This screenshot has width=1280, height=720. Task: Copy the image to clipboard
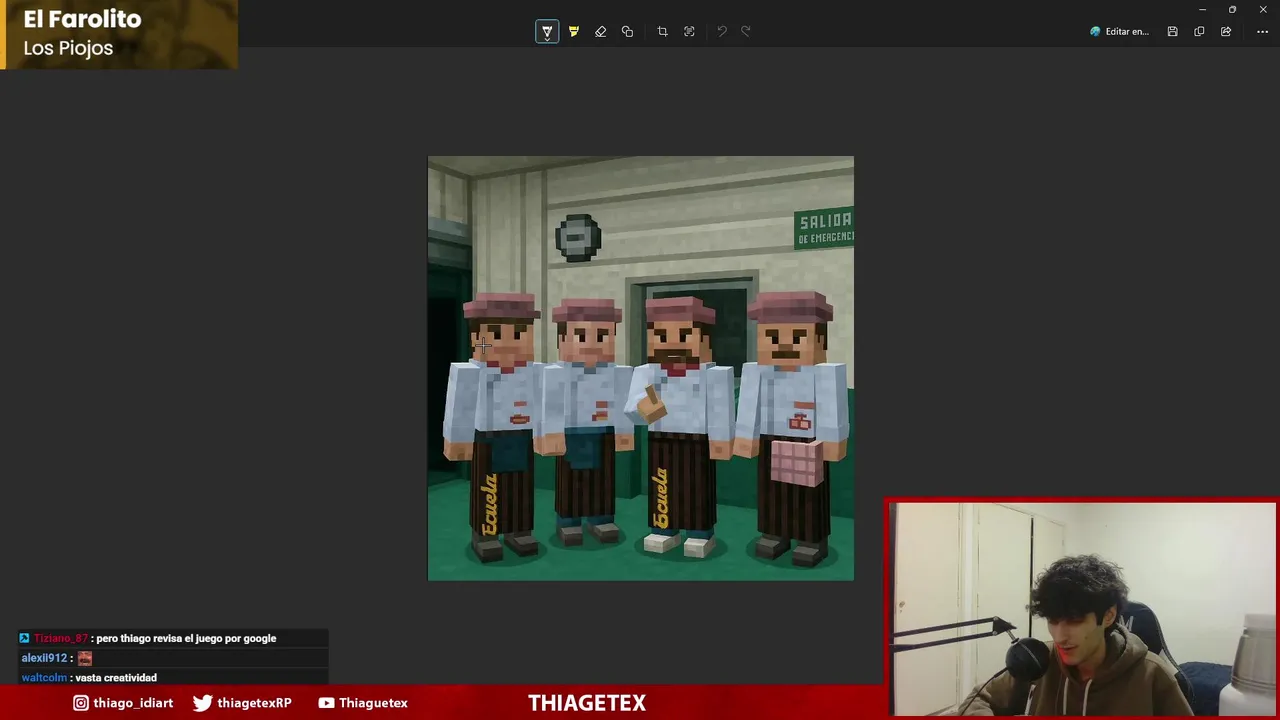tap(1199, 32)
